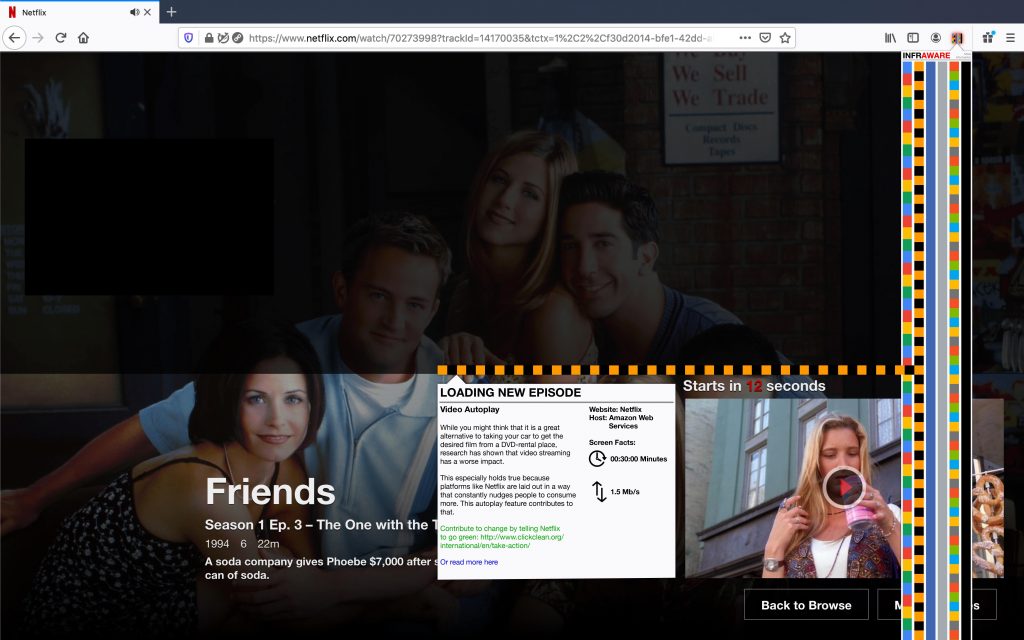Click the up-down data transfer arrows icon
Image resolution: width=1024 pixels, height=640 pixels.
[x=599, y=492]
